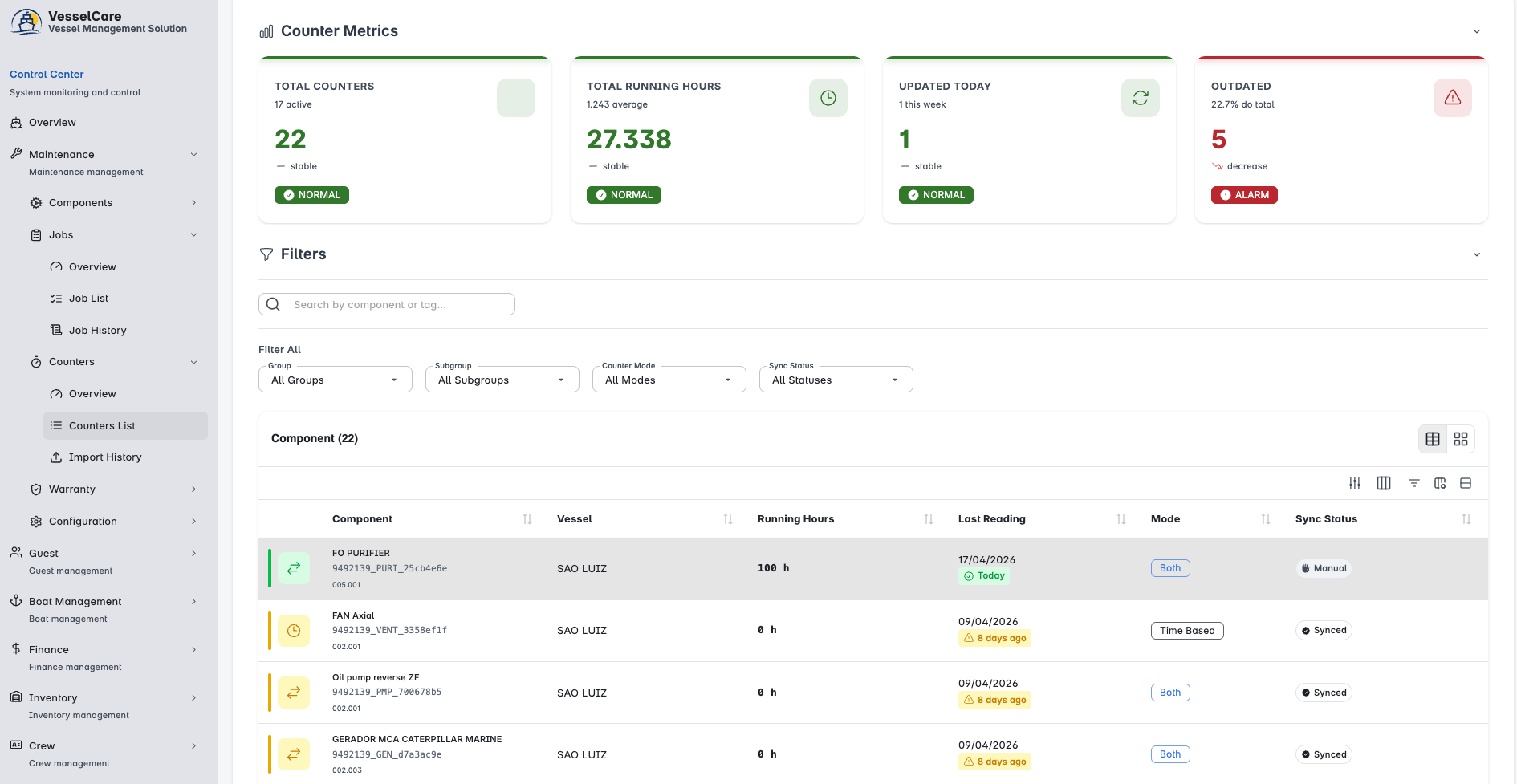Click the FAN Axial row clock icon
This screenshot has height=784, width=1517.
(294, 631)
